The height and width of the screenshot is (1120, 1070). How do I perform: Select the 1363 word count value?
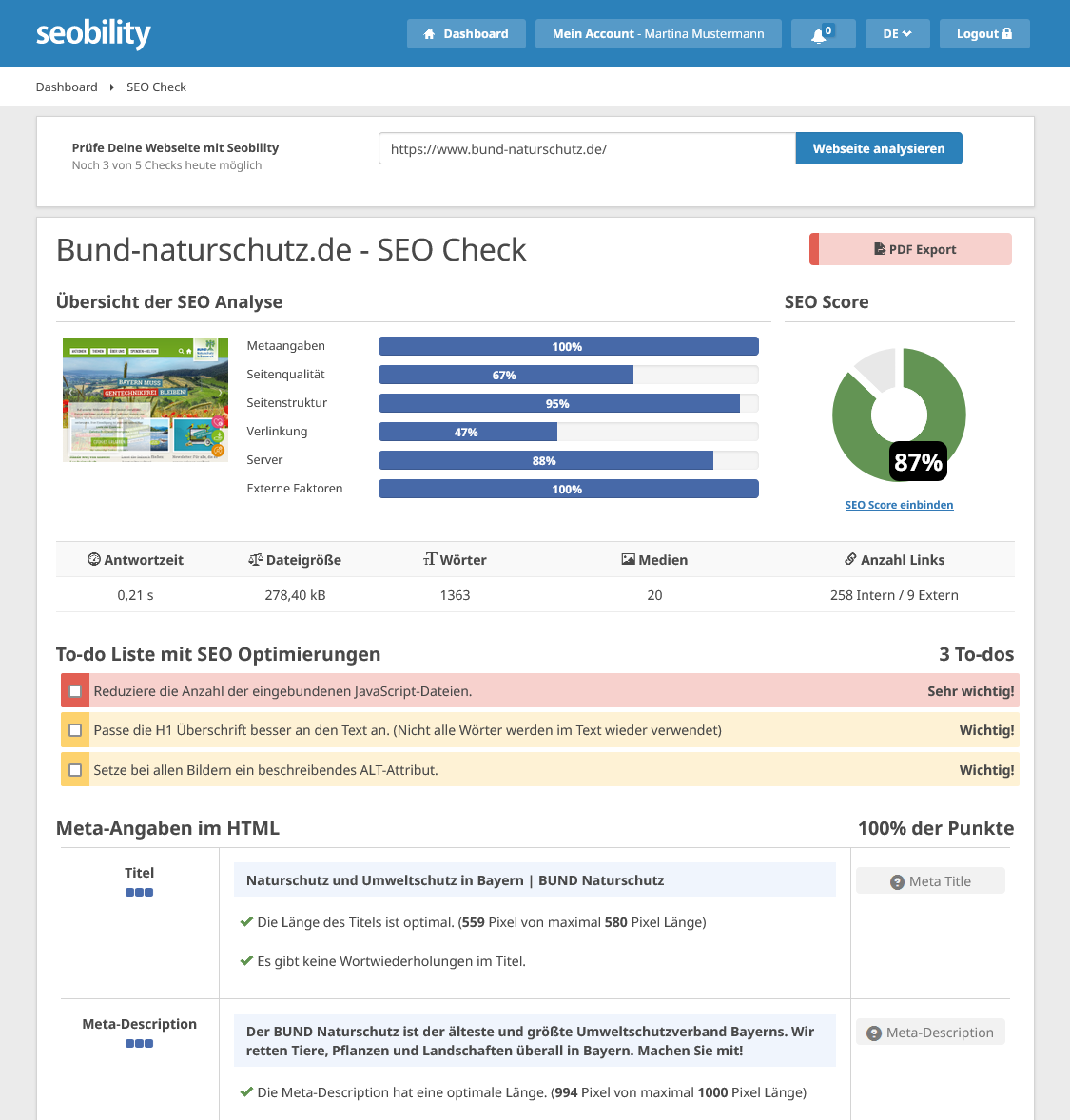pyautogui.click(x=456, y=595)
